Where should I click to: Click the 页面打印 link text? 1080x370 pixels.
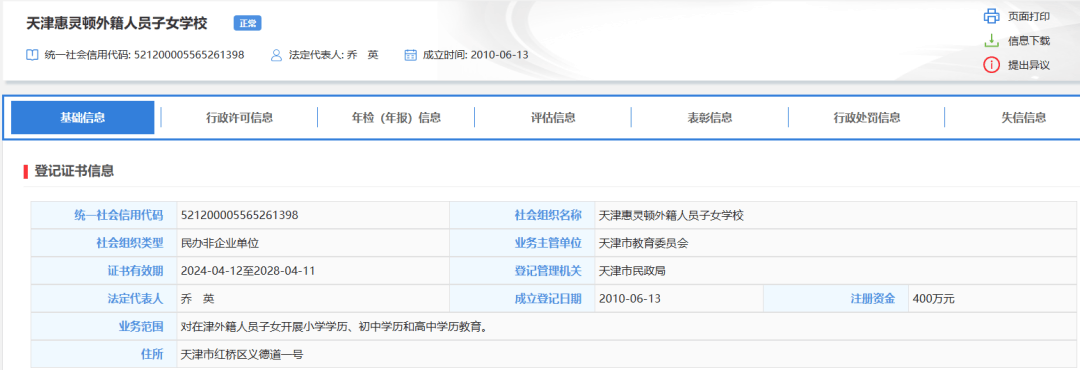coord(1028,16)
